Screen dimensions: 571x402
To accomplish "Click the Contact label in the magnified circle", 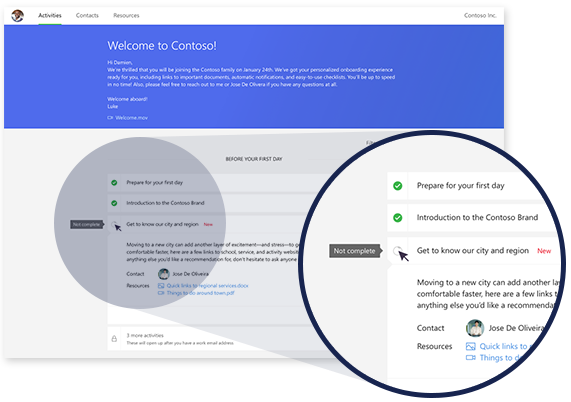I will pos(430,328).
